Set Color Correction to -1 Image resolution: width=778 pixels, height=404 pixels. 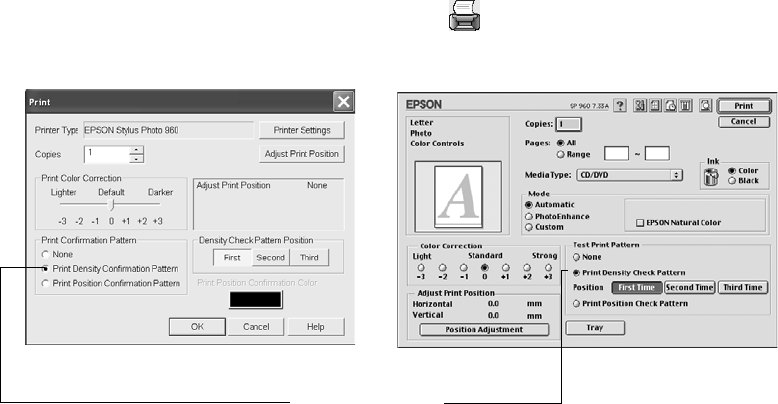point(463,268)
